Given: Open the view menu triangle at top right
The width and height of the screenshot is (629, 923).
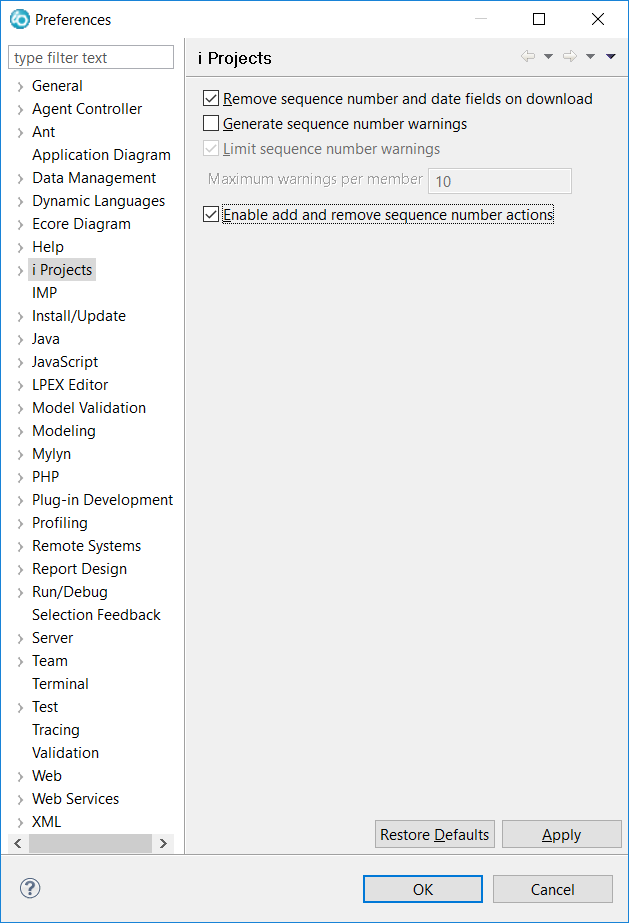Looking at the screenshot, I should click(x=610, y=56).
